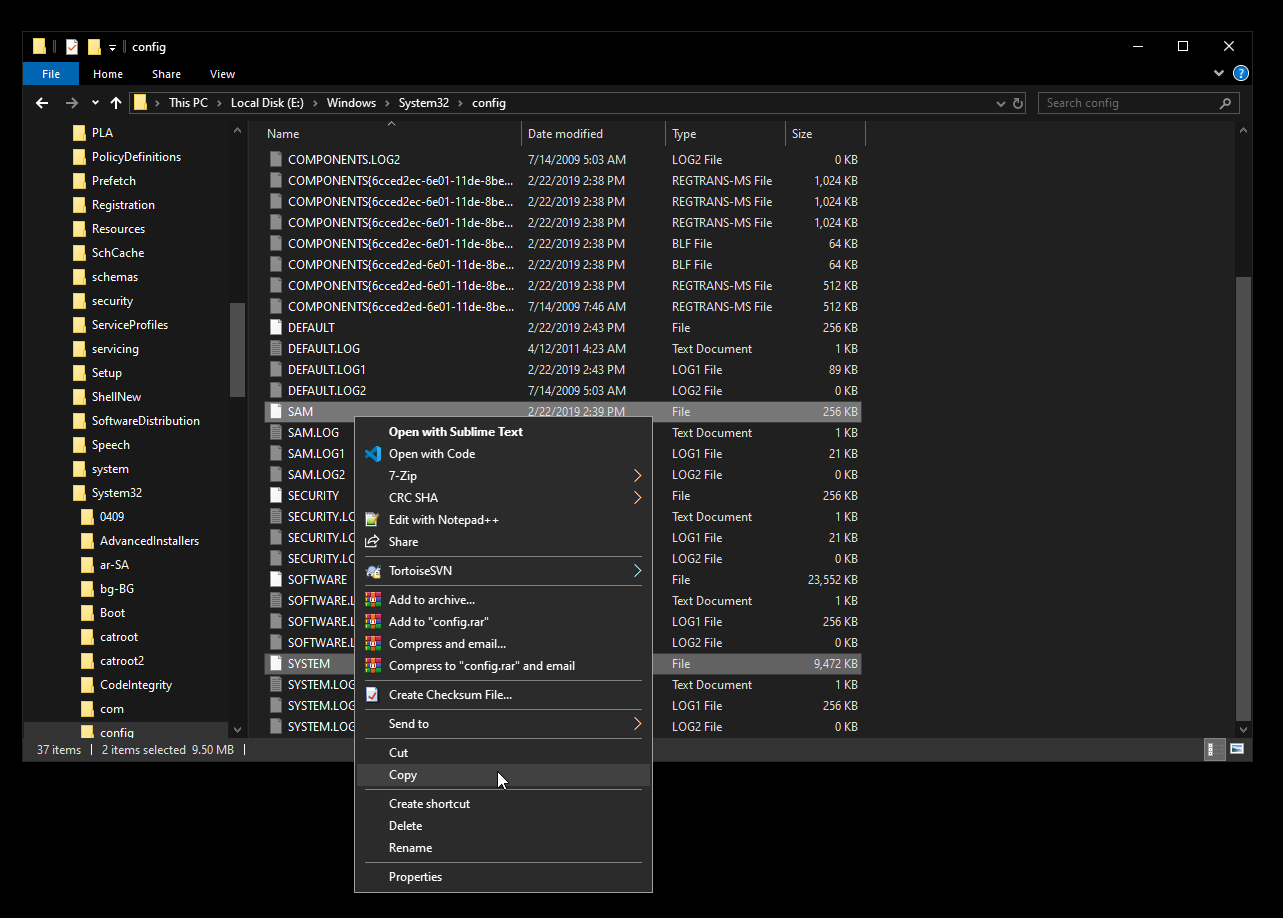Open the address bar history dropdown
This screenshot has width=1283, height=918.
[1001, 103]
